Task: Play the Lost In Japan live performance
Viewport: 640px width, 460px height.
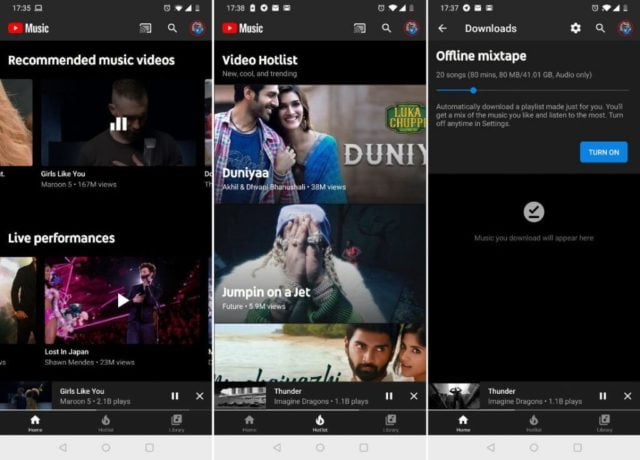Action: [x=123, y=299]
